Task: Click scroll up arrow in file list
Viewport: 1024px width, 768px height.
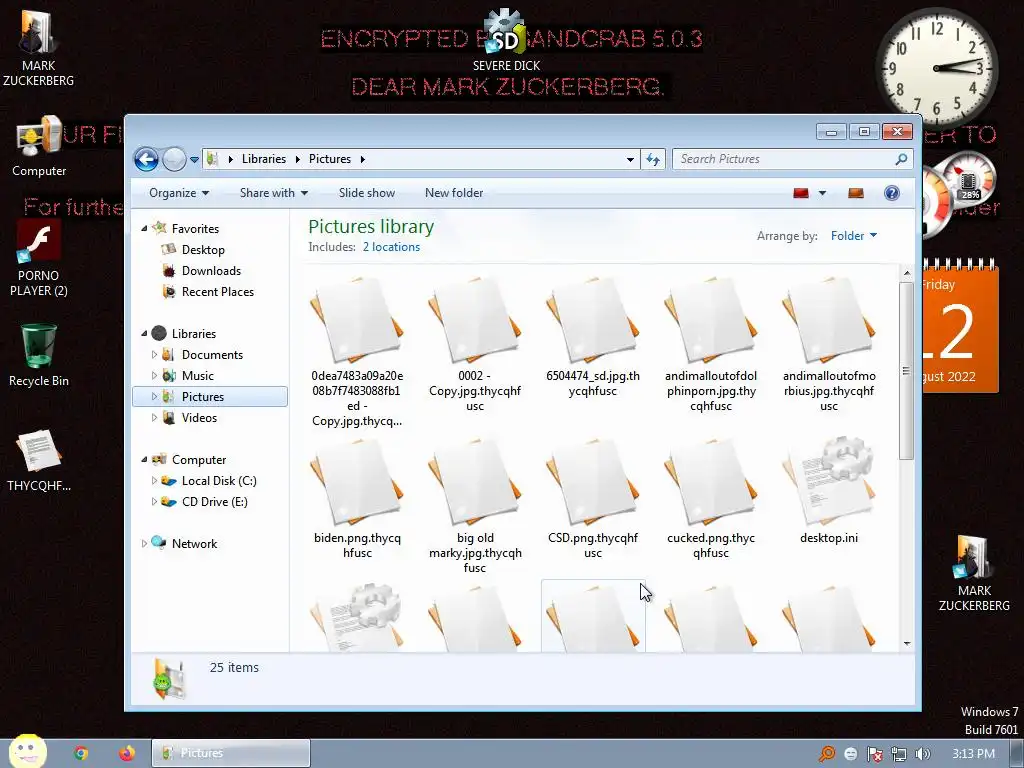Action: coord(906,272)
